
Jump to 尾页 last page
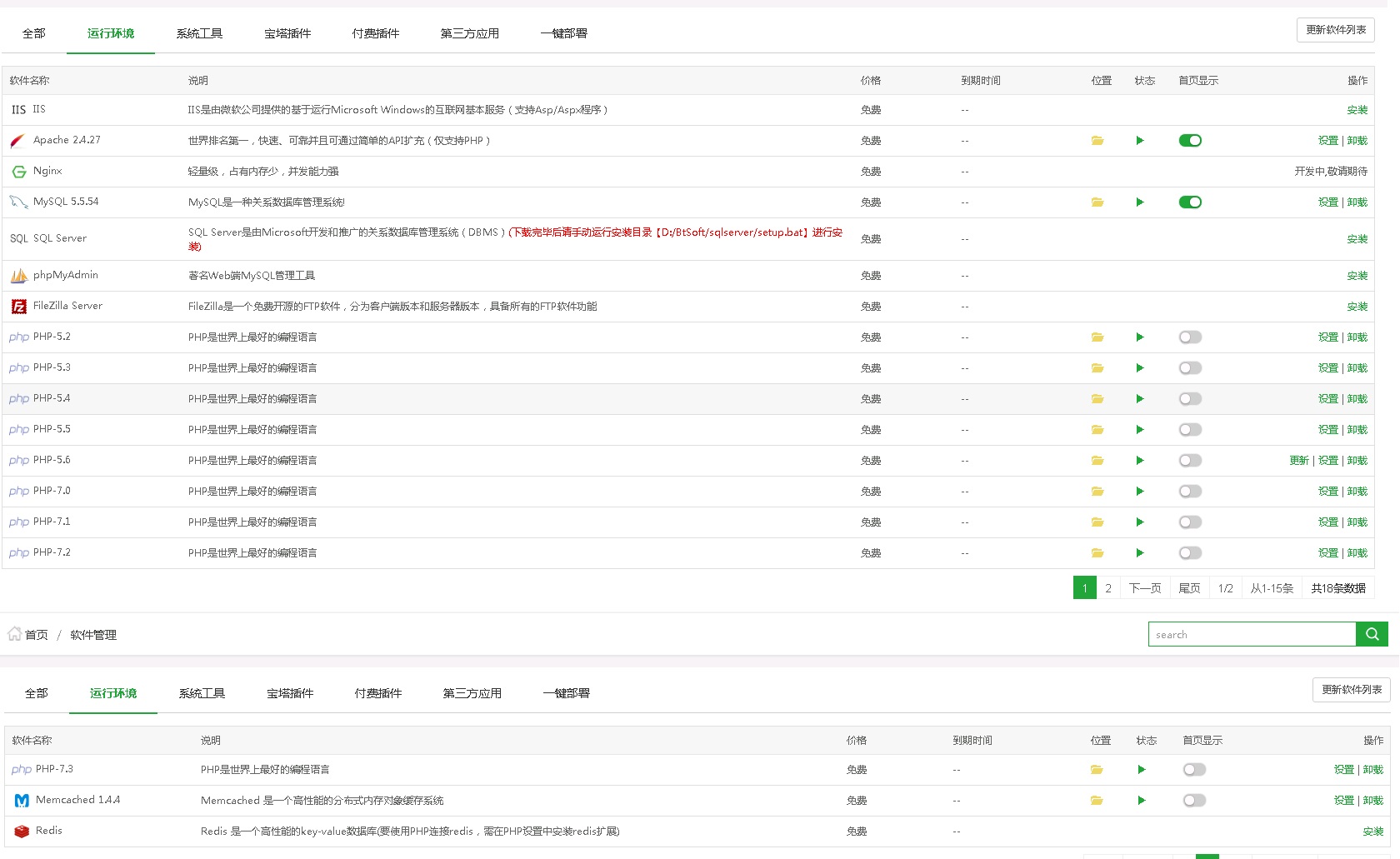tap(1190, 588)
